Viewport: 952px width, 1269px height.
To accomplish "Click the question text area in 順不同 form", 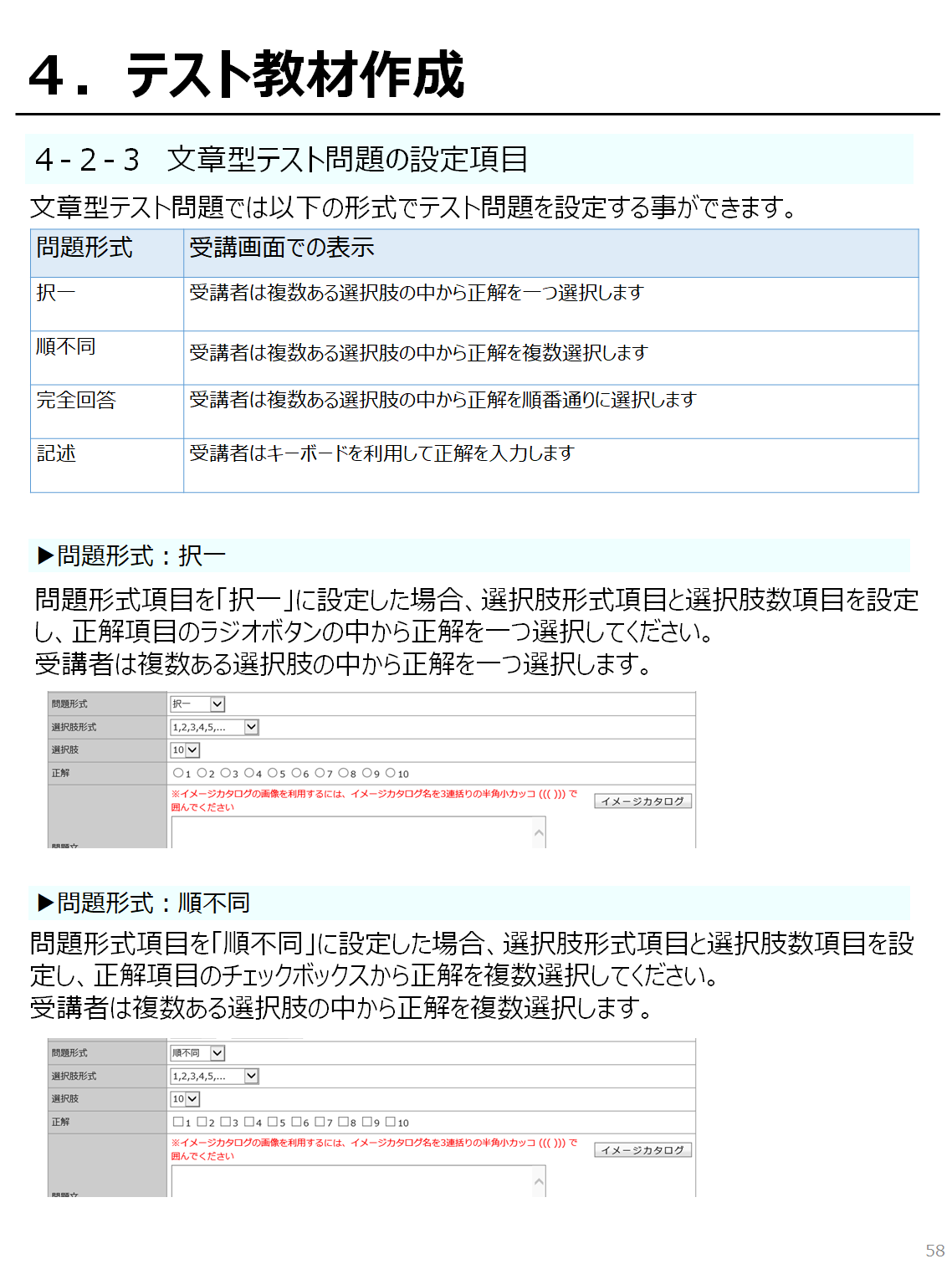I will 351,1181.
